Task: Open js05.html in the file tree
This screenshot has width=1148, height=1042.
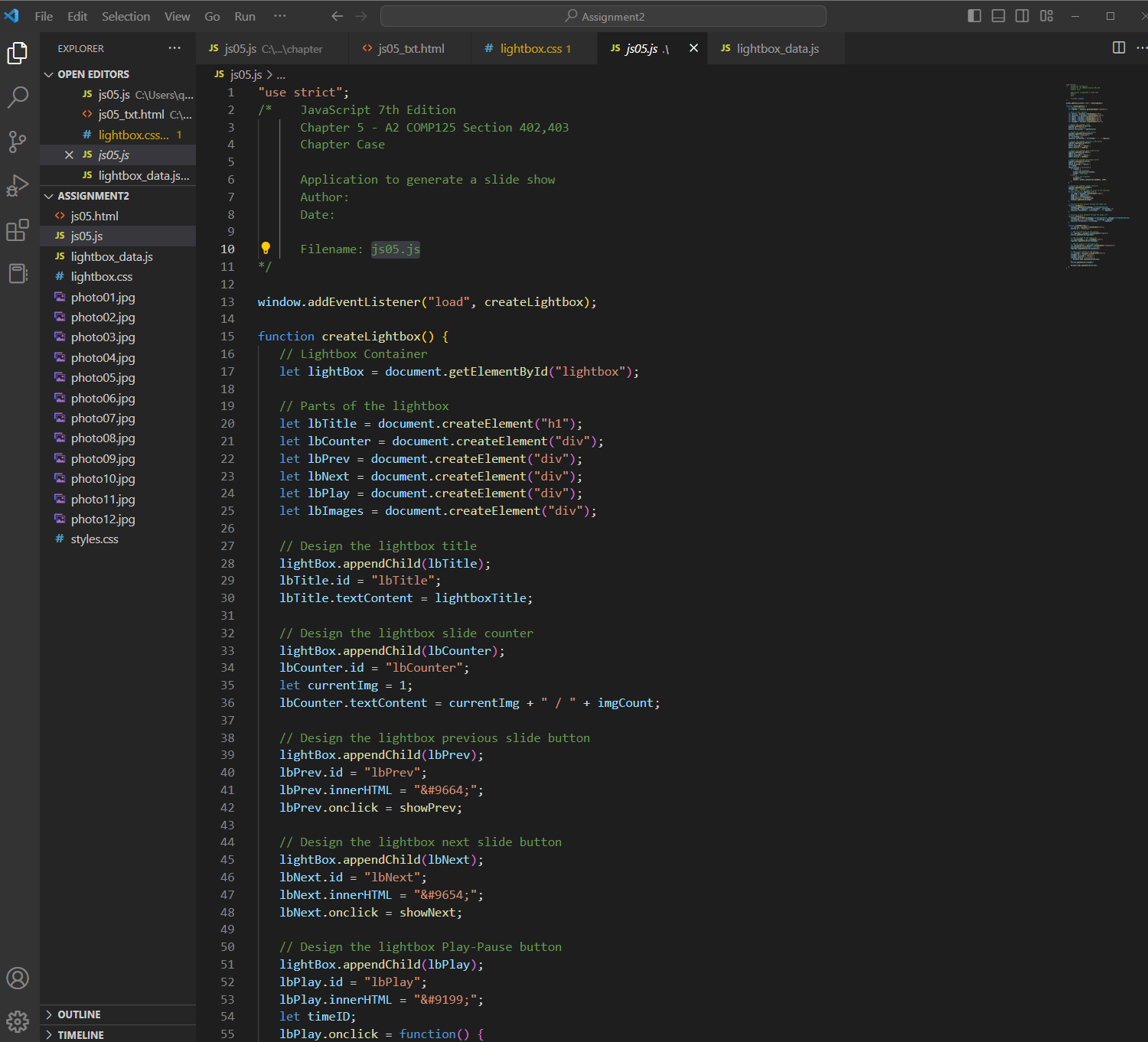Action: (x=118, y=216)
